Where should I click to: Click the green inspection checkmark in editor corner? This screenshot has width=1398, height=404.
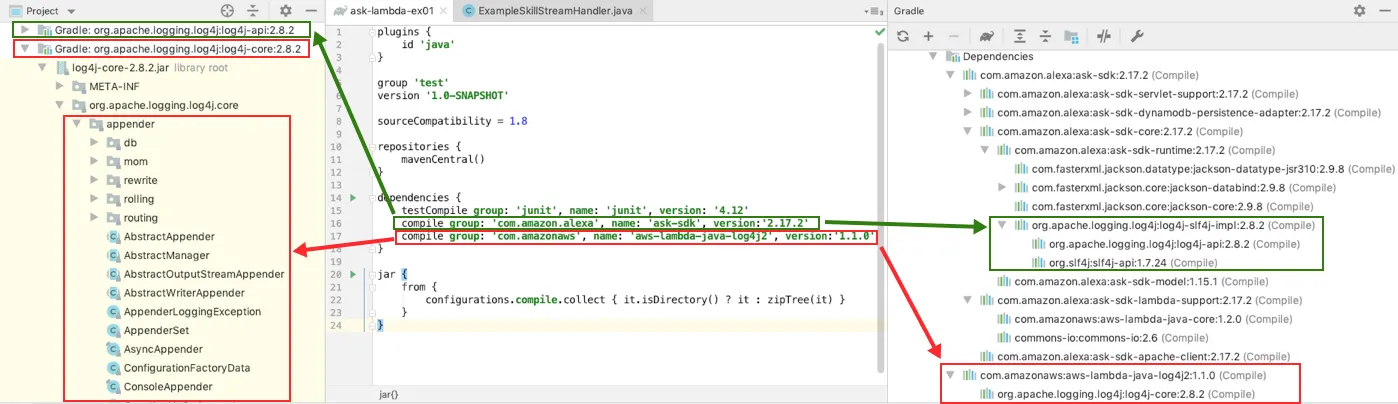tap(880, 32)
